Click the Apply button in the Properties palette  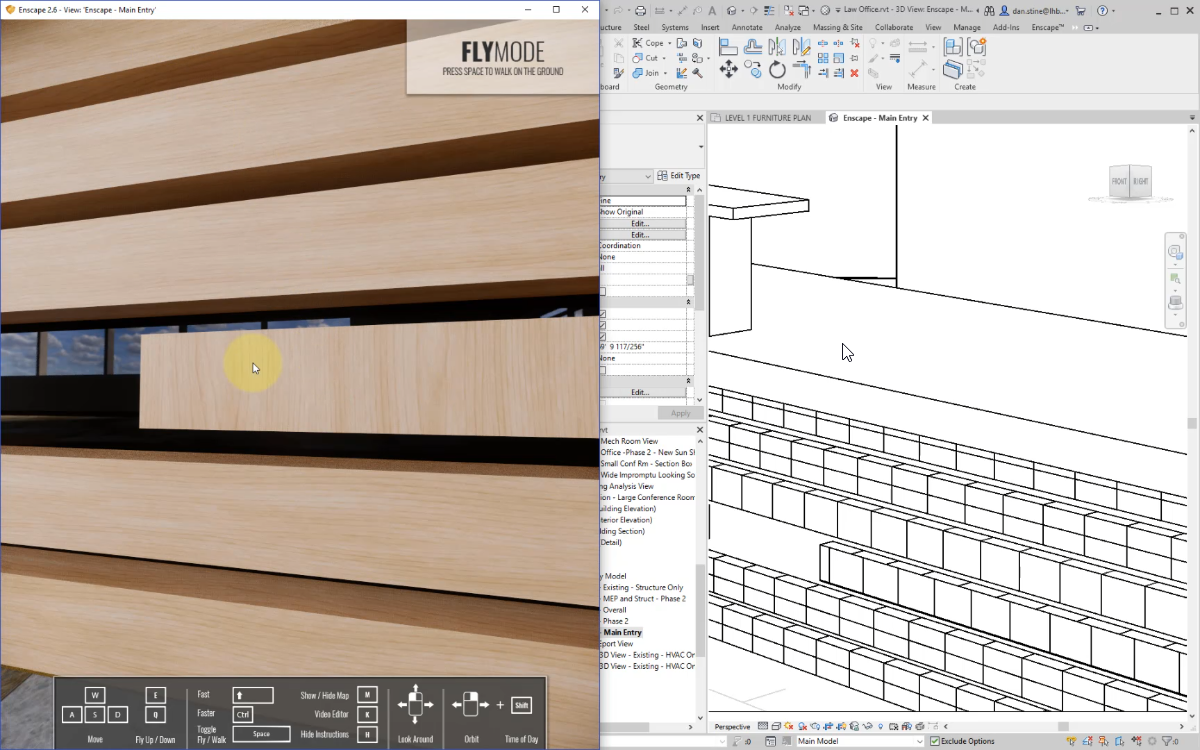[680, 412]
